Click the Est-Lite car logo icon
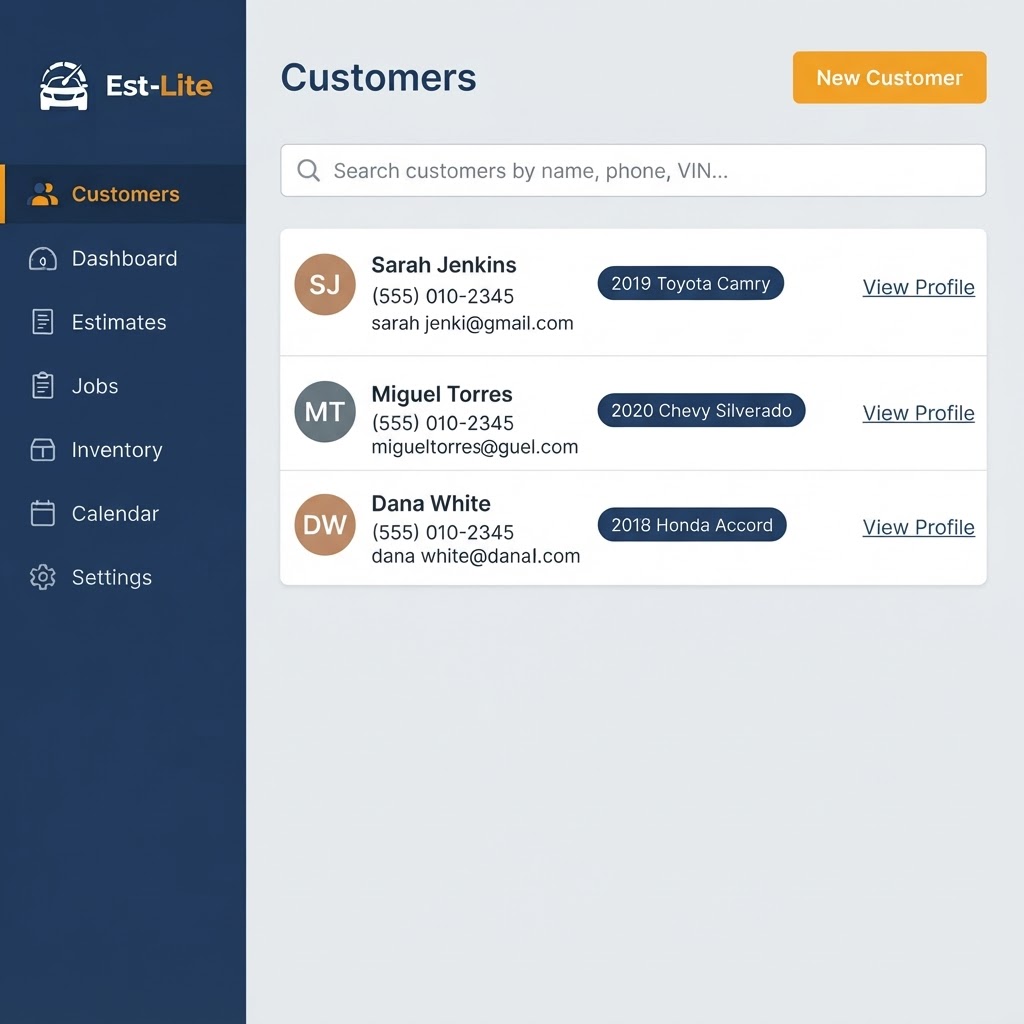 click(x=63, y=86)
